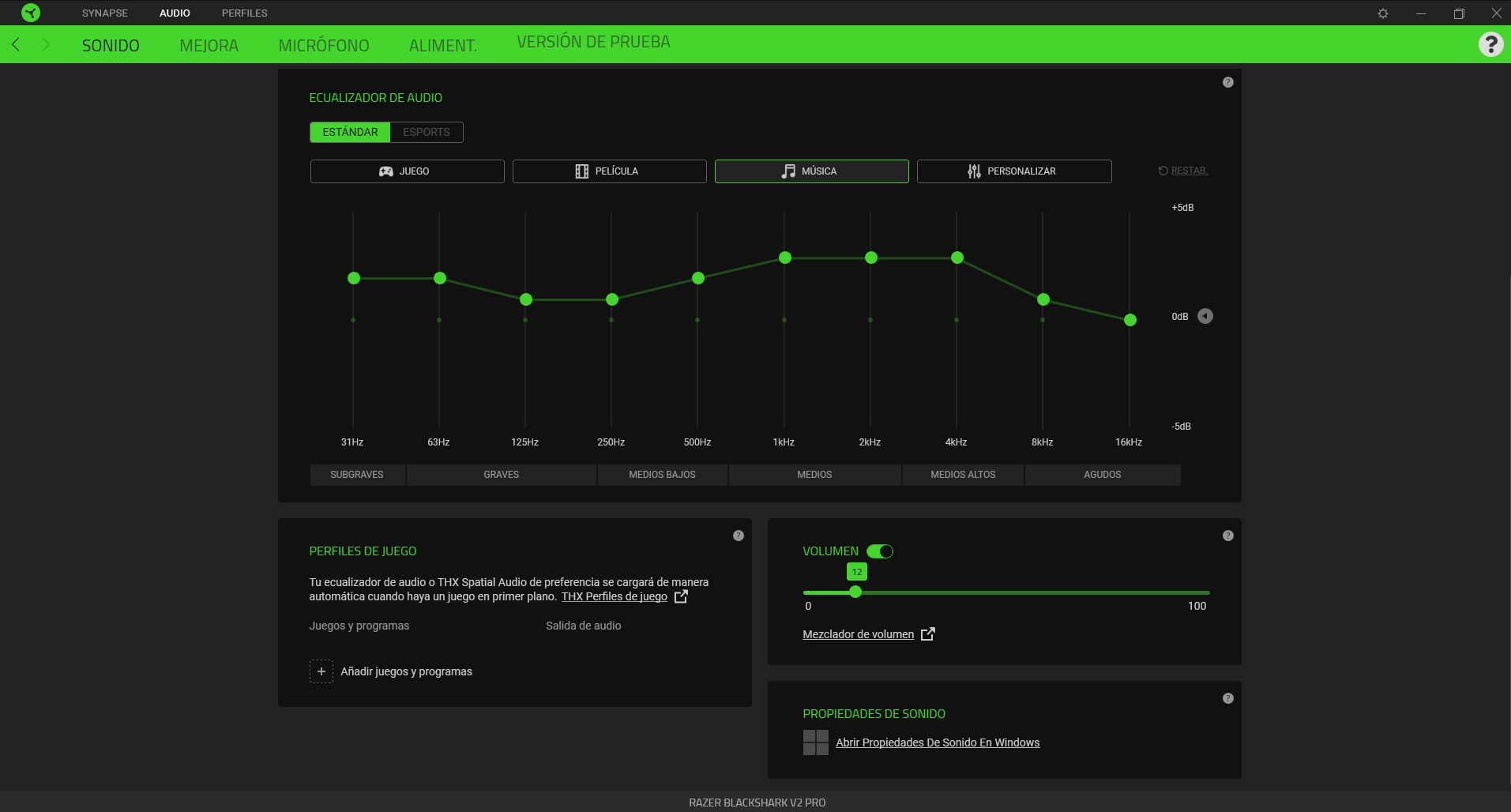
Task: Go forward with the right arrow
Action: (46, 44)
